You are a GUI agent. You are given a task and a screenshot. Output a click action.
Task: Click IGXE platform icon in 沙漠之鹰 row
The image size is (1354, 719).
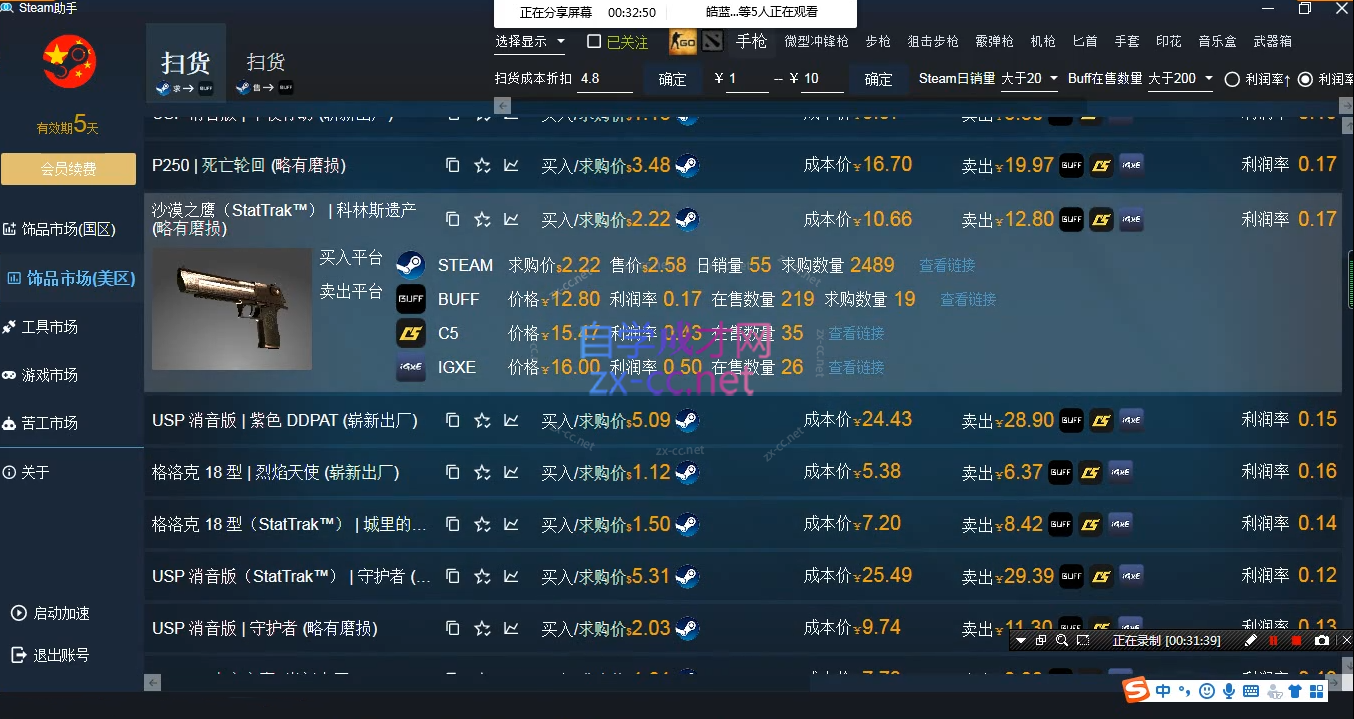[x=1131, y=219]
